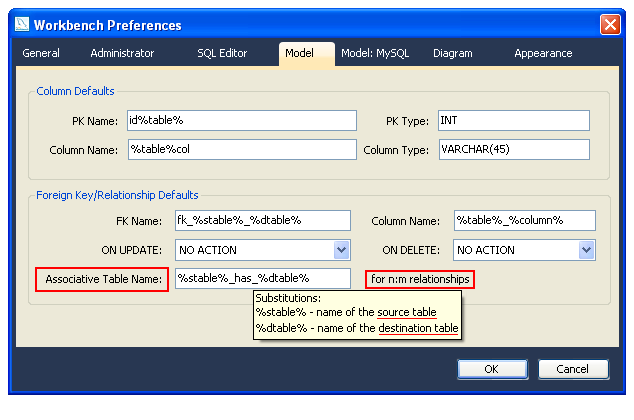Switch to the General tab
Screen dimensions: 634x420
[x=41, y=53]
